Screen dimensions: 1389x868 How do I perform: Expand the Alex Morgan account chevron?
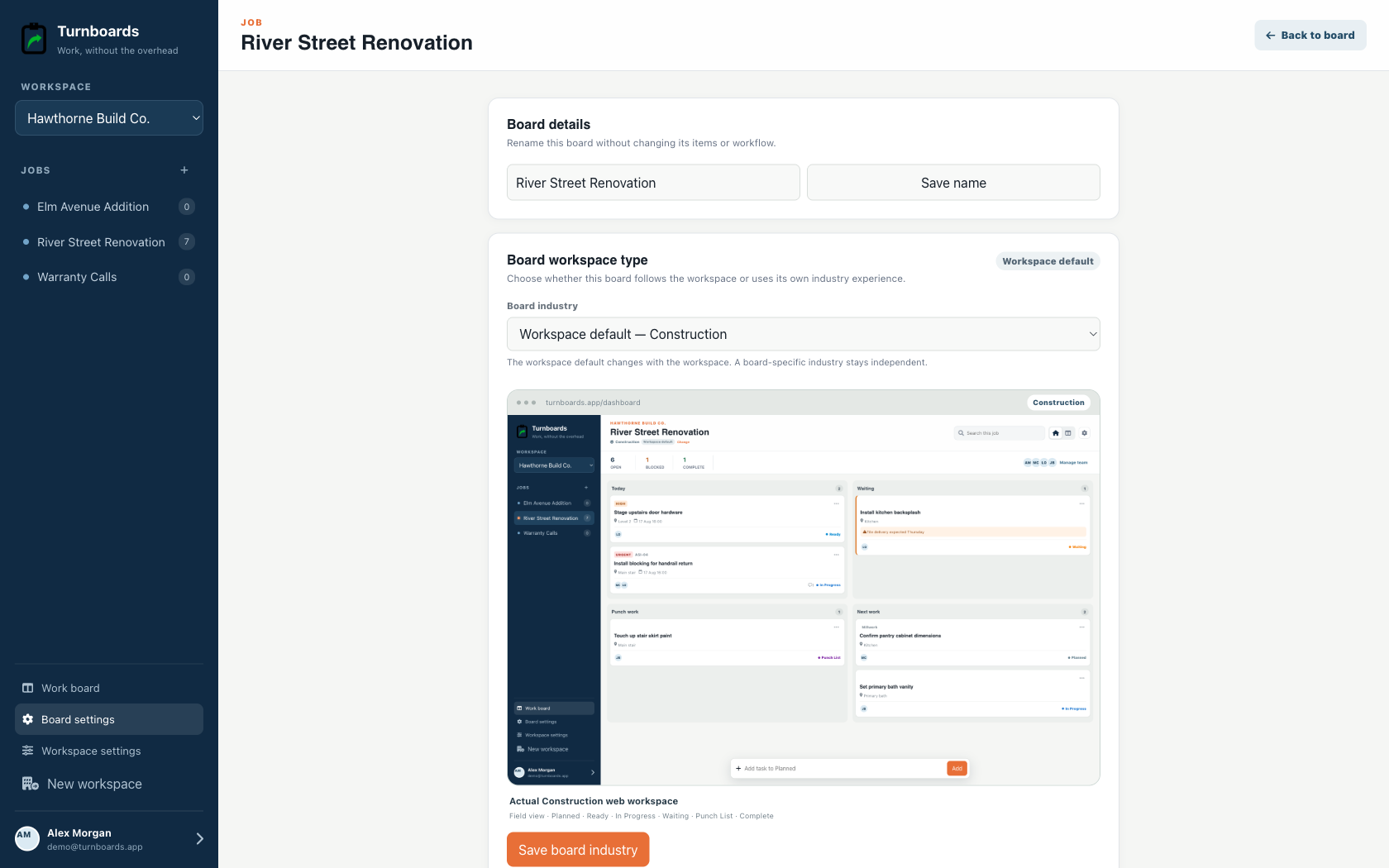coord(199,838)
